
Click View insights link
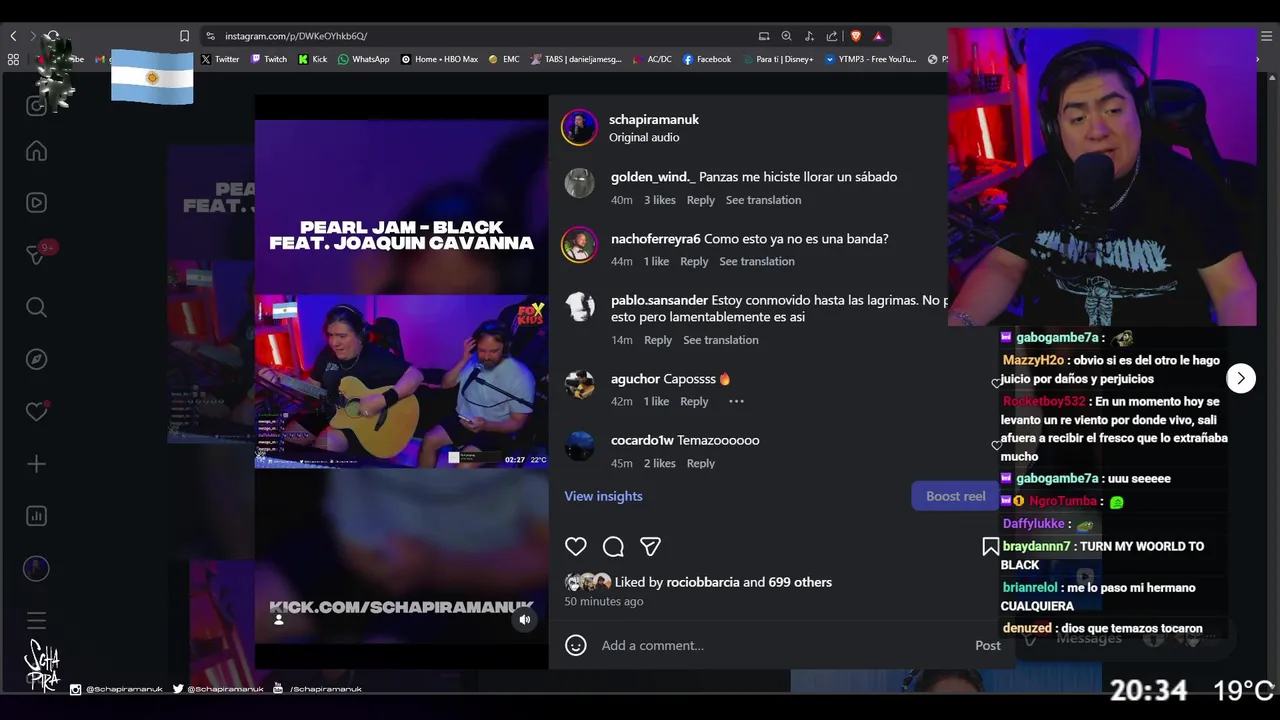click(603, 496)
